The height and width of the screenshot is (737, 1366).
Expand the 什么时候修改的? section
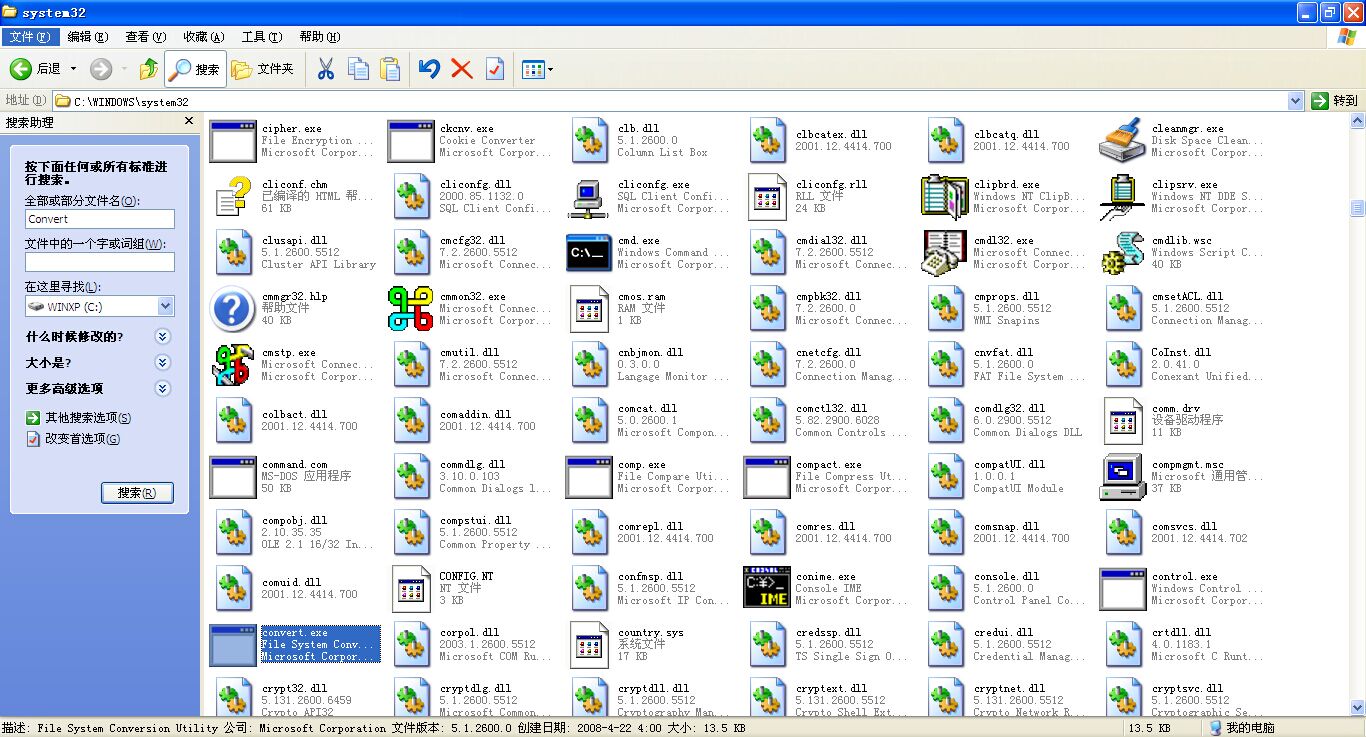[163, 337]
